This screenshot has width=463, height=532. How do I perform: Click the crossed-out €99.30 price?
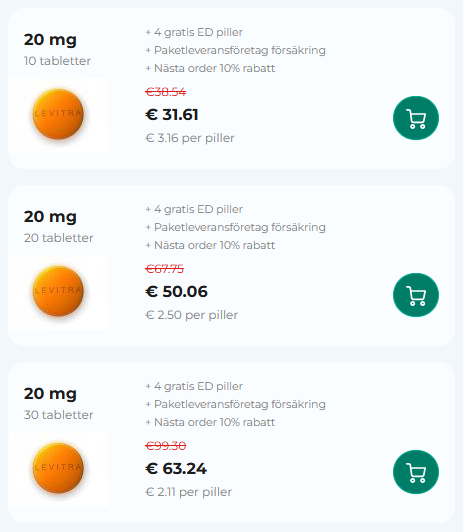tap(166, 445)
